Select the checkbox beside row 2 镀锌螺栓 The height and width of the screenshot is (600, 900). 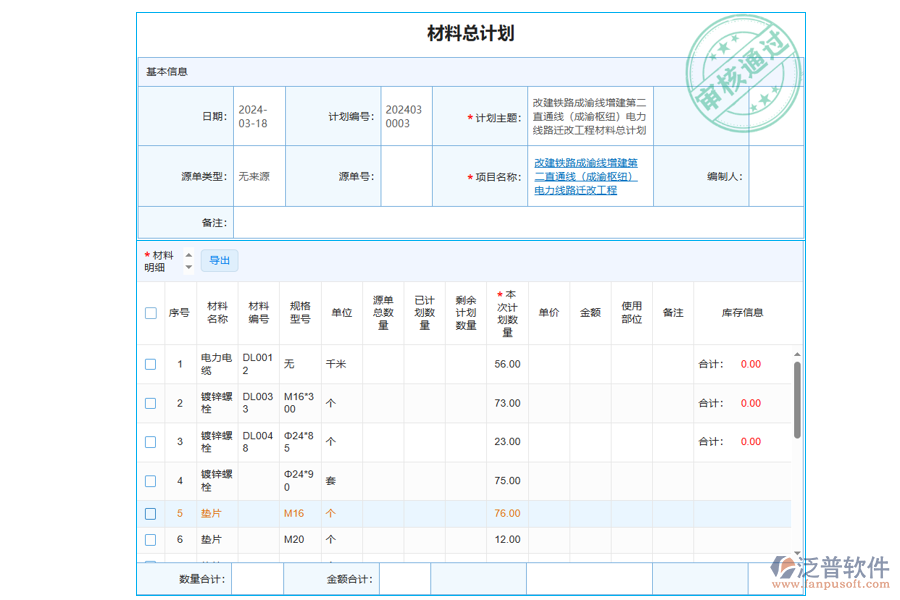pos(151,402)
